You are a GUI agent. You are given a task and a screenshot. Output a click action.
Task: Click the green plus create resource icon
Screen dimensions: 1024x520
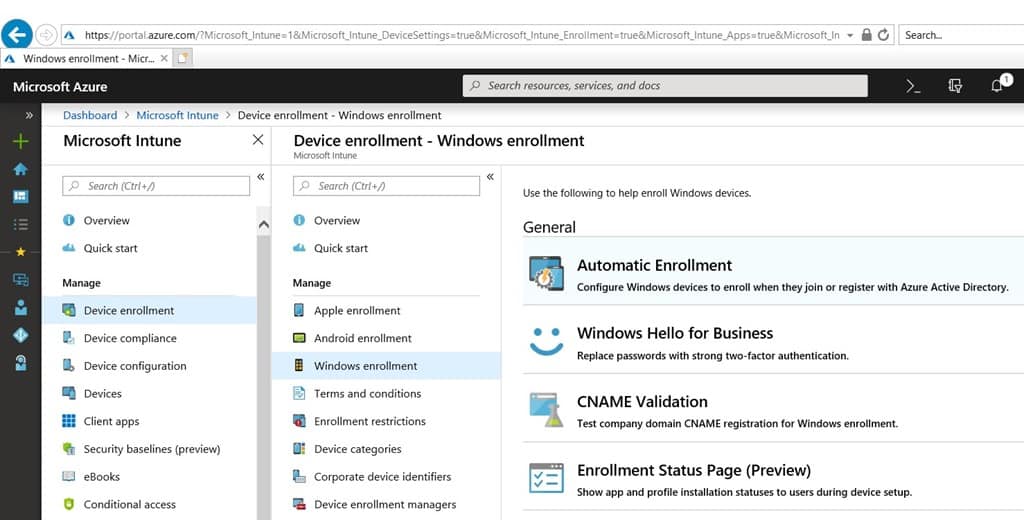pos(20,142)
